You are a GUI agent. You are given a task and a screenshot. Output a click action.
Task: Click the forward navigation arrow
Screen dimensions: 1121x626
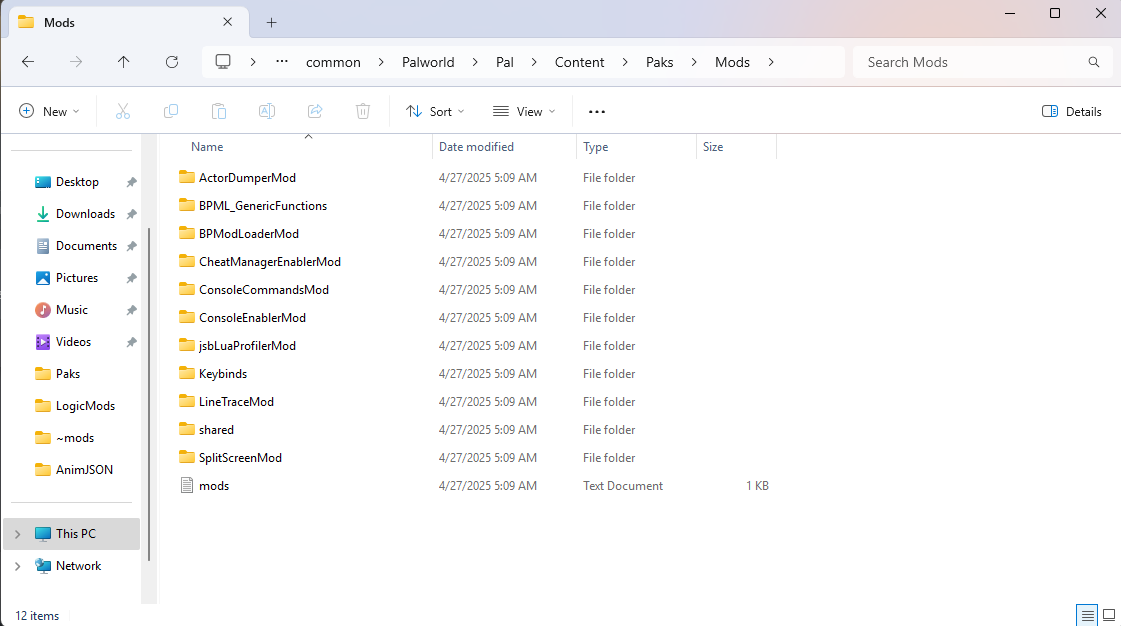(76, 62)
